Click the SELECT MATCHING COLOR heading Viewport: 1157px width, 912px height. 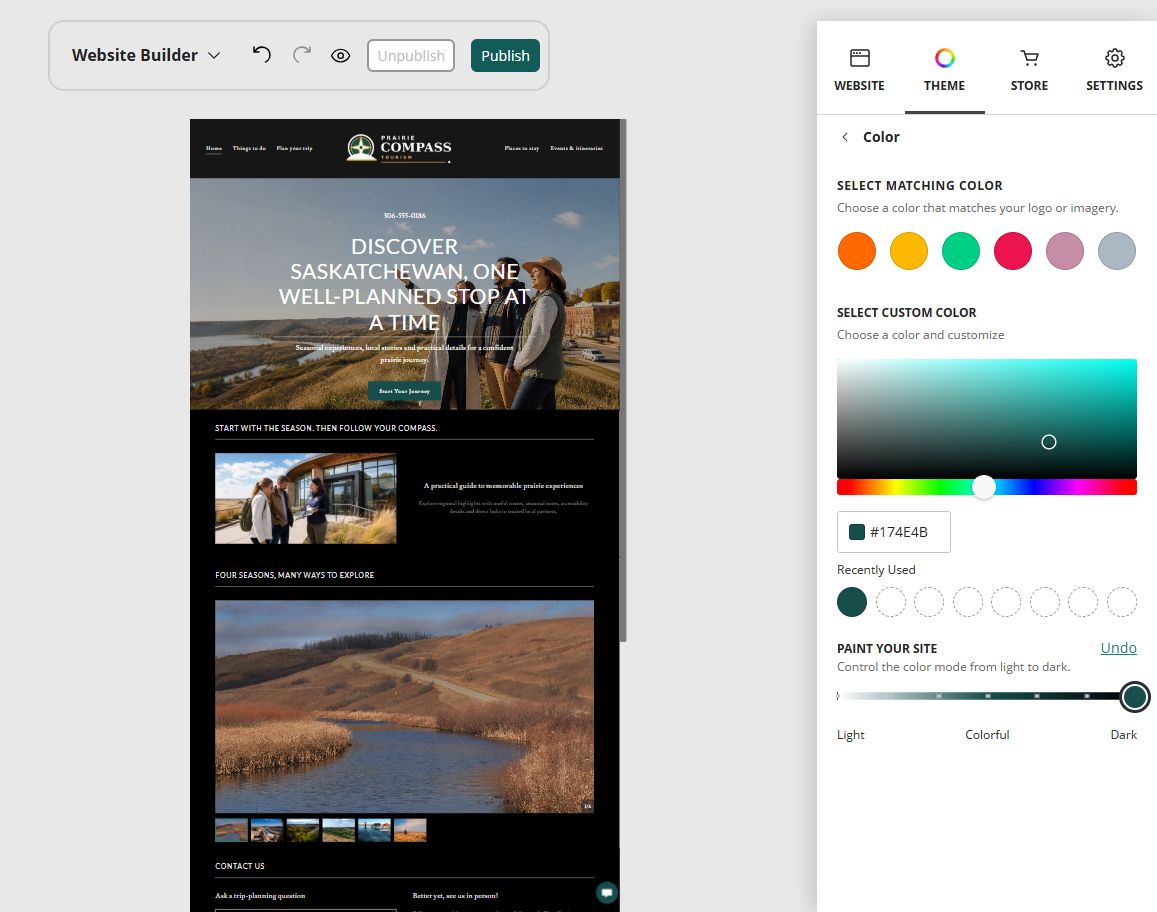tap(919, 186)
